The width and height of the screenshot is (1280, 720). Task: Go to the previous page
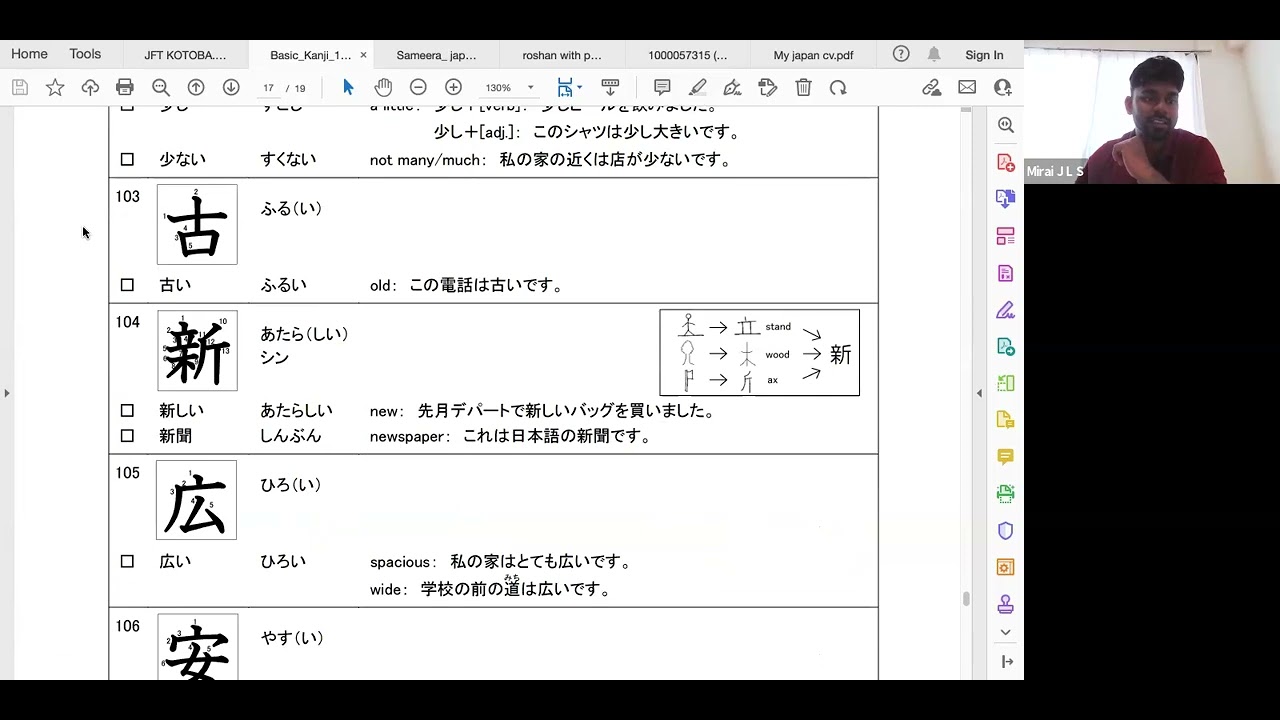196,88
